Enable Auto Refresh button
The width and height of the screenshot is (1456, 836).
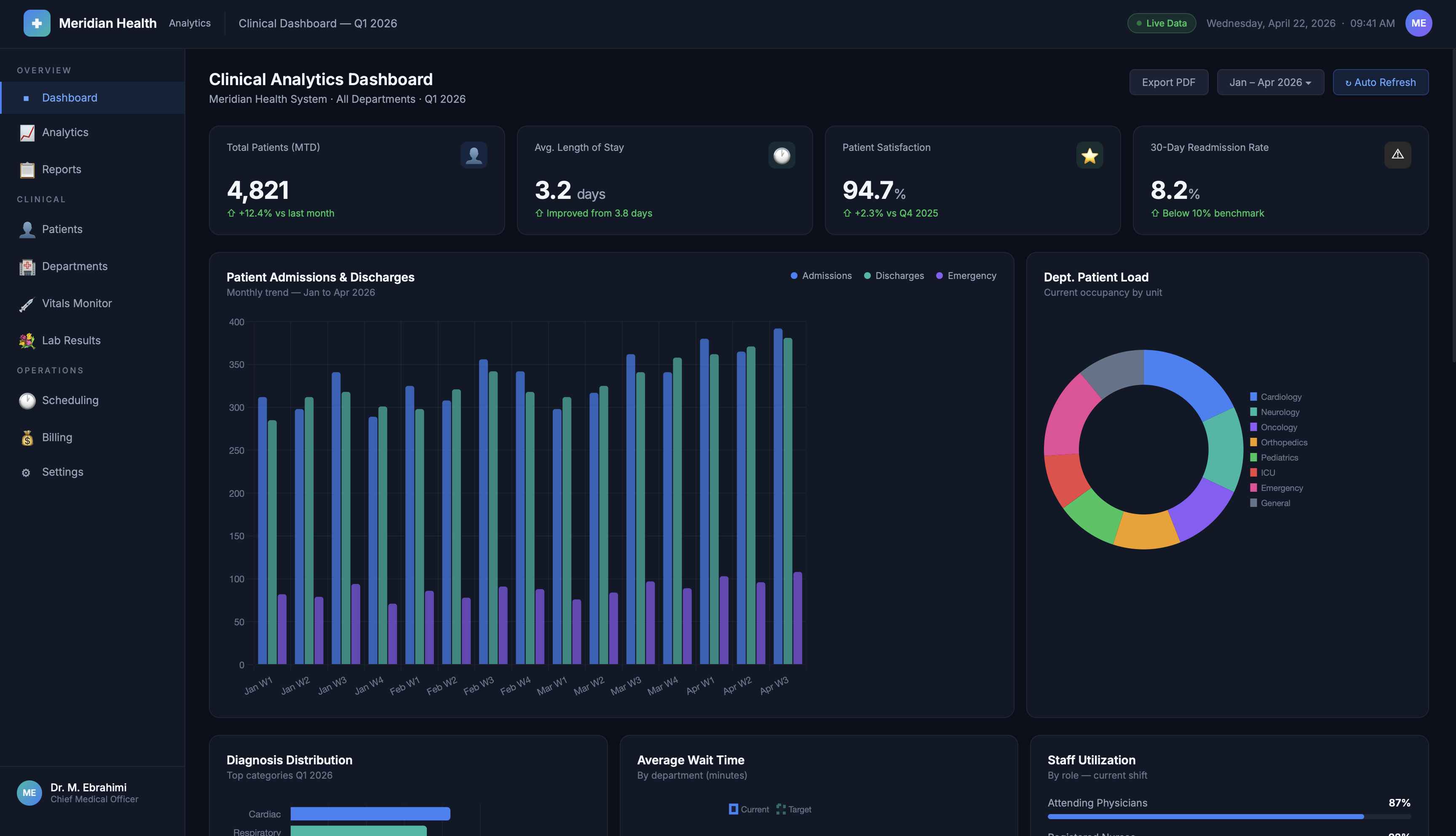1380,82
